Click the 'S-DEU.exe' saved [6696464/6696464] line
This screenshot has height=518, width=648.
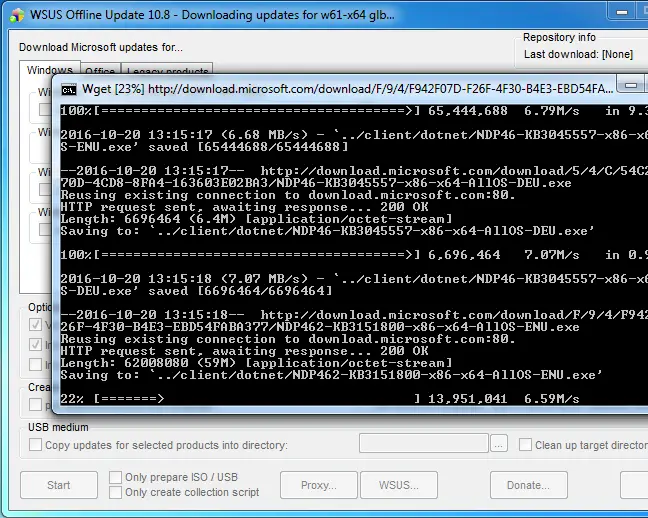pyautogui.click(x=196, y=291)
